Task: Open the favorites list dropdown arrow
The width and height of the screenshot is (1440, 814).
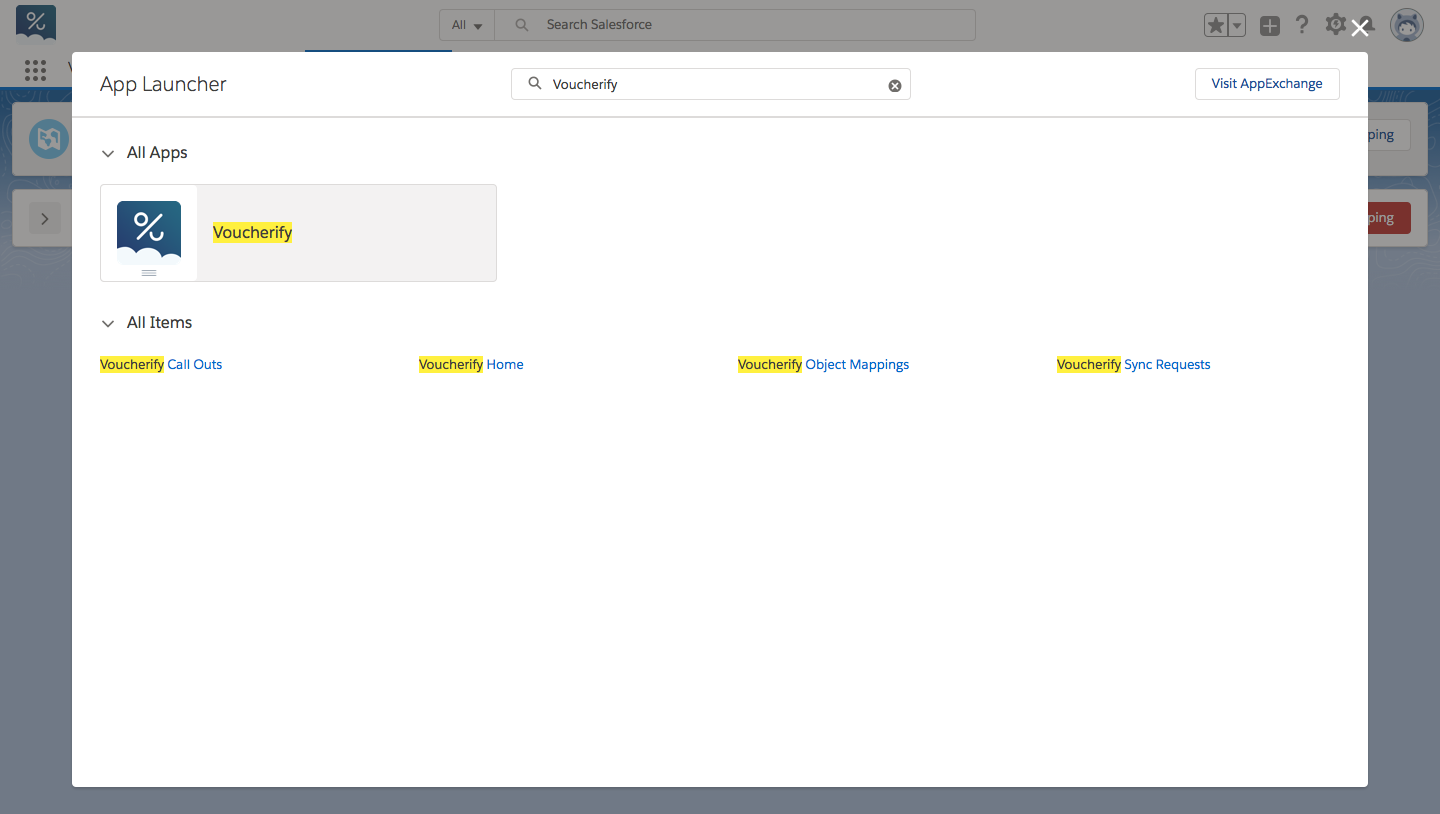Action: coord(1236,25)
